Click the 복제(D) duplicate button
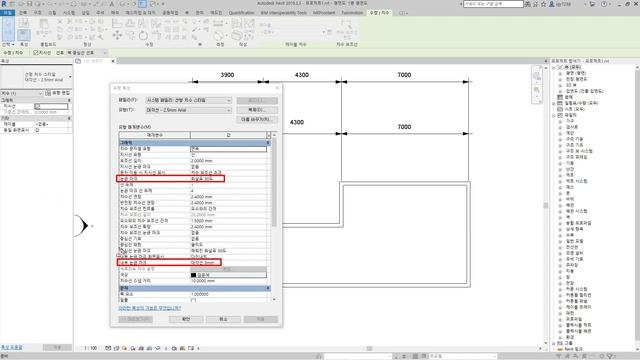The width and height of the screenshot is (640, 360). (x=257, y=110)
